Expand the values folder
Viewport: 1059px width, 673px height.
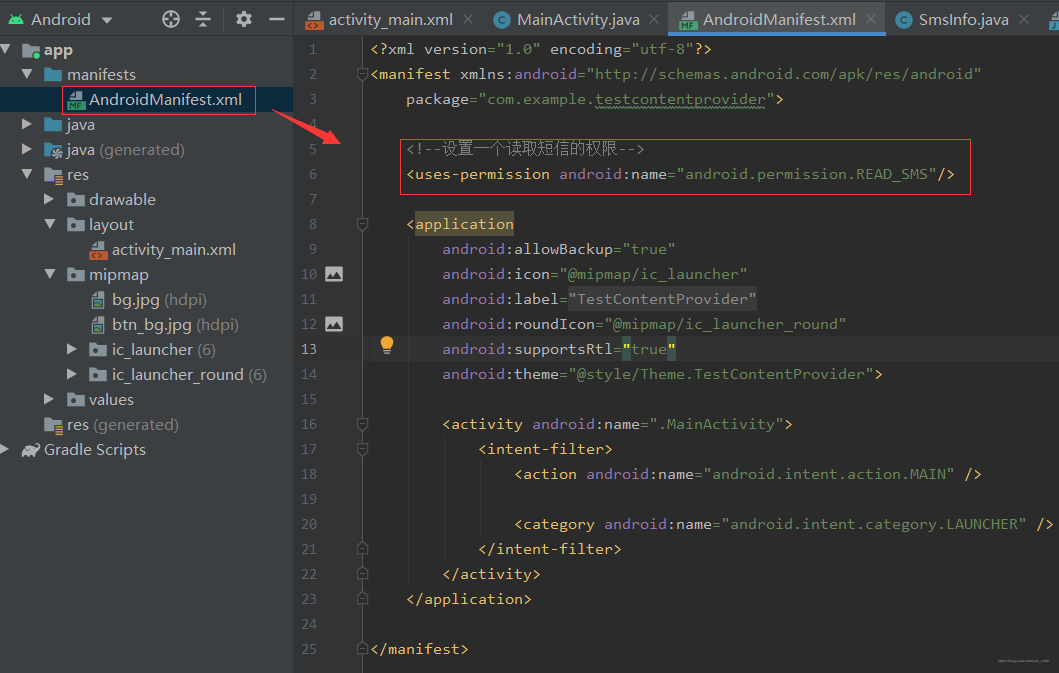click(x=49, y=399)
